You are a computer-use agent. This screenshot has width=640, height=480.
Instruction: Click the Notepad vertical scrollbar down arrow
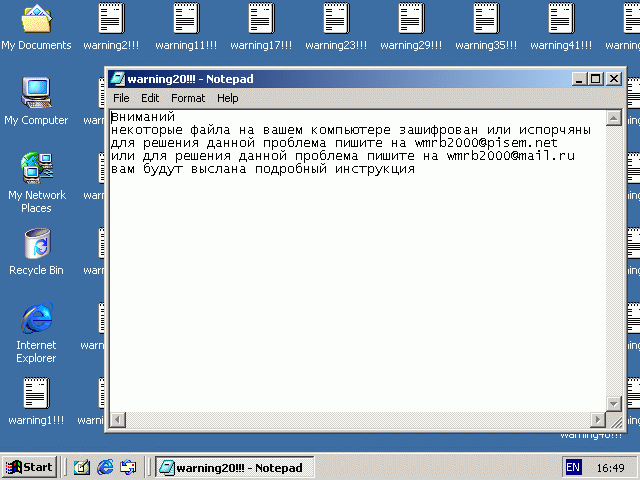point(614,403)
